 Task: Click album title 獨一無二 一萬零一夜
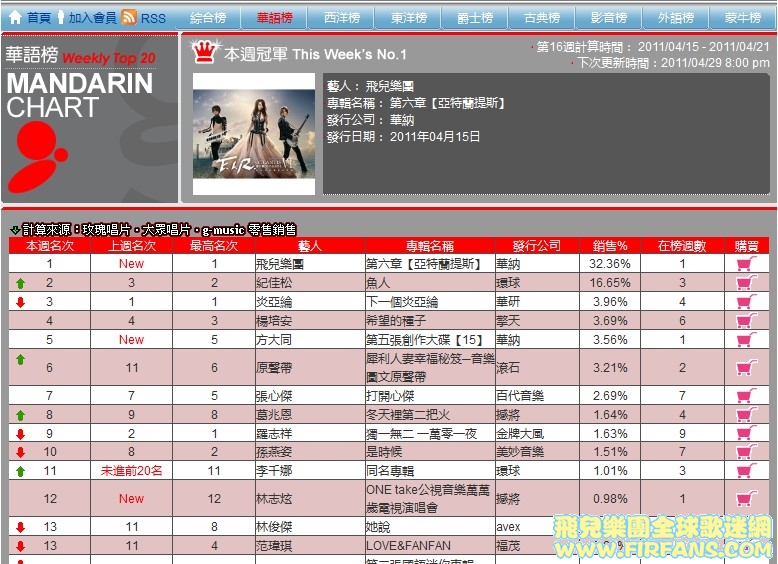pos(421,434)
